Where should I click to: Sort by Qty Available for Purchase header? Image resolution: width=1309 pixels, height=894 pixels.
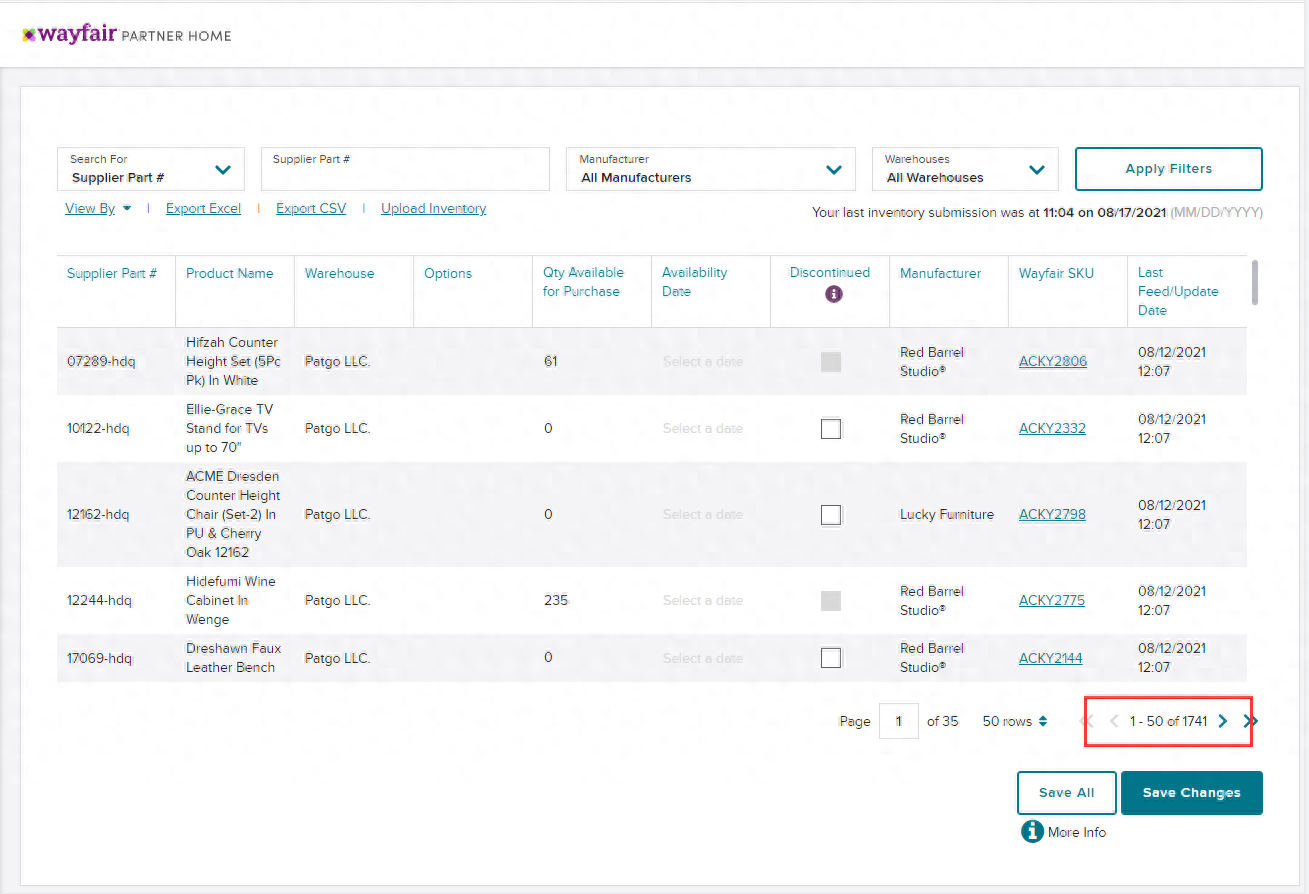[x=583, y=282]
